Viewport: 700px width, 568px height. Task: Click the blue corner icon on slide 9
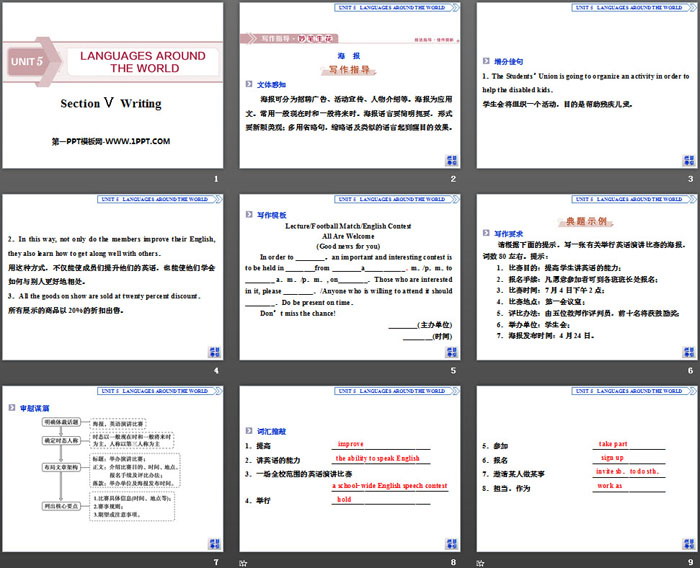click(689, 543)
